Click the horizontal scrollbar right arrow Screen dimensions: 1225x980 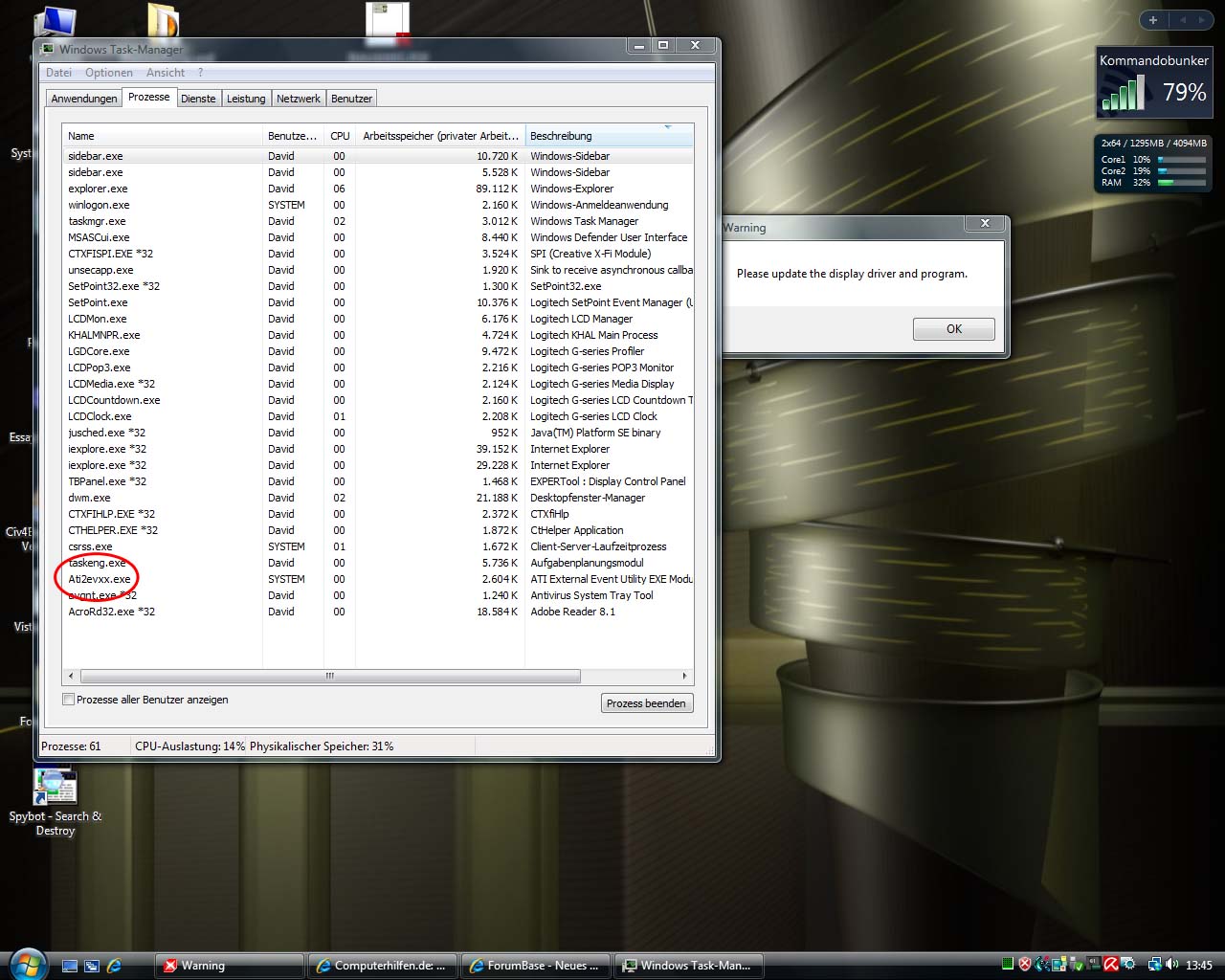point(684,676)
